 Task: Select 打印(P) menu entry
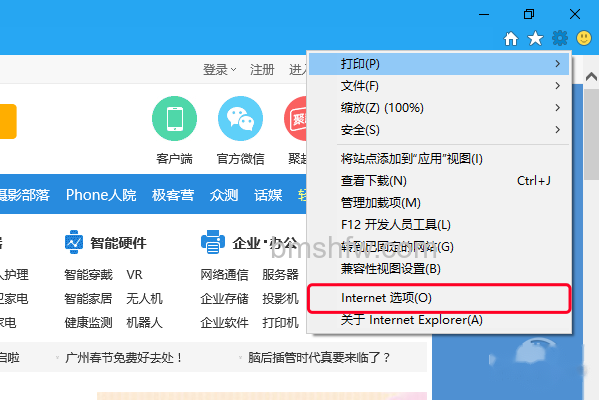pyautogui.click(x=439, y=64)
